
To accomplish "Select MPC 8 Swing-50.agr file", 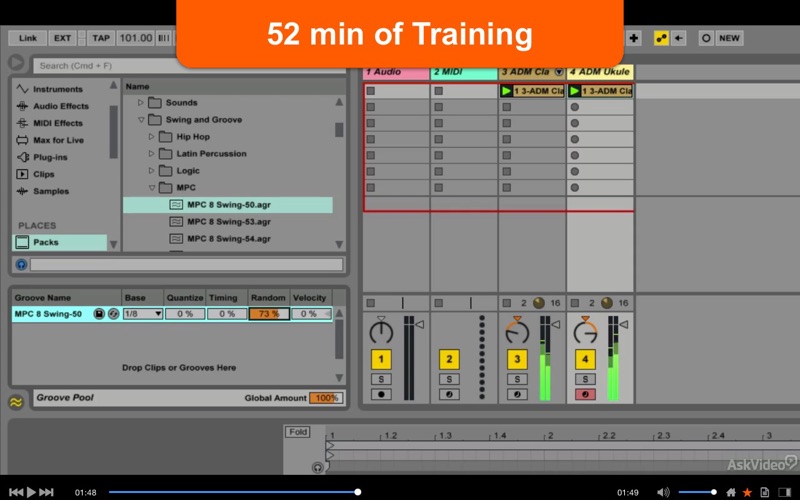I will (228, 205).
